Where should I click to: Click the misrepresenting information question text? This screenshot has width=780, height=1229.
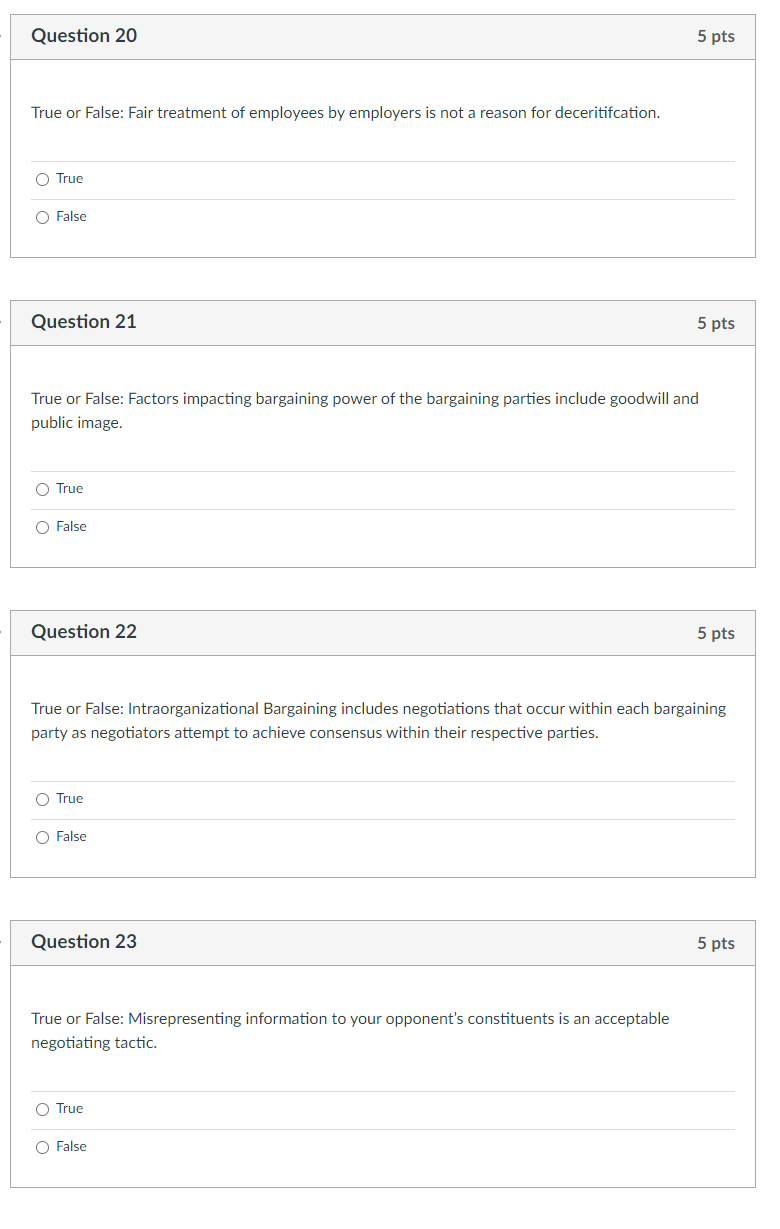[350, 1030]
